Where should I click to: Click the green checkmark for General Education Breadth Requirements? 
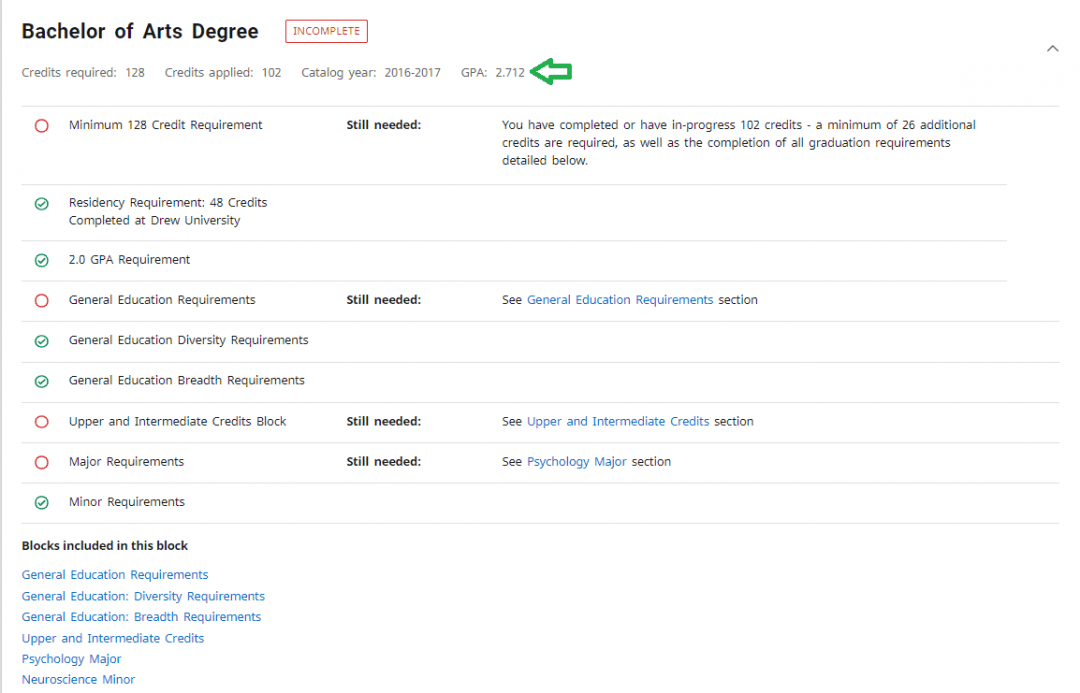click(x=41, y=381)
